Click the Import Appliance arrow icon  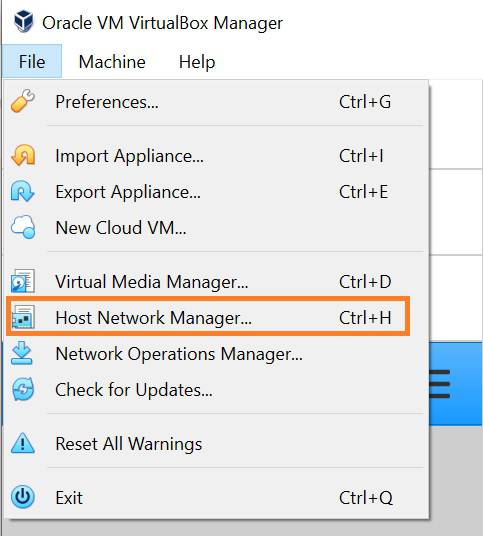23,156
